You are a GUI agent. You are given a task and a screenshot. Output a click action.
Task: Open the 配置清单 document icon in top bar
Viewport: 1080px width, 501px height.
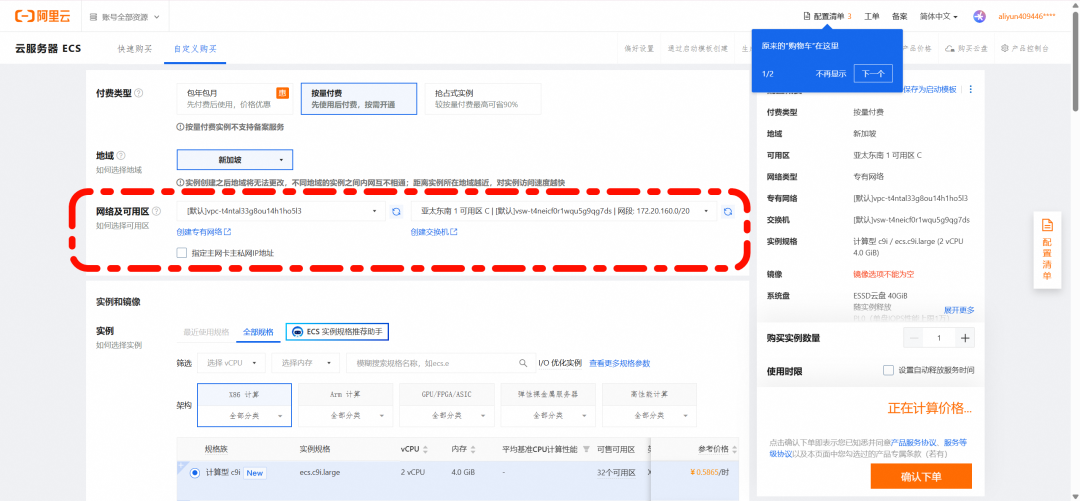pyautogui.click(x=807, y=16)
